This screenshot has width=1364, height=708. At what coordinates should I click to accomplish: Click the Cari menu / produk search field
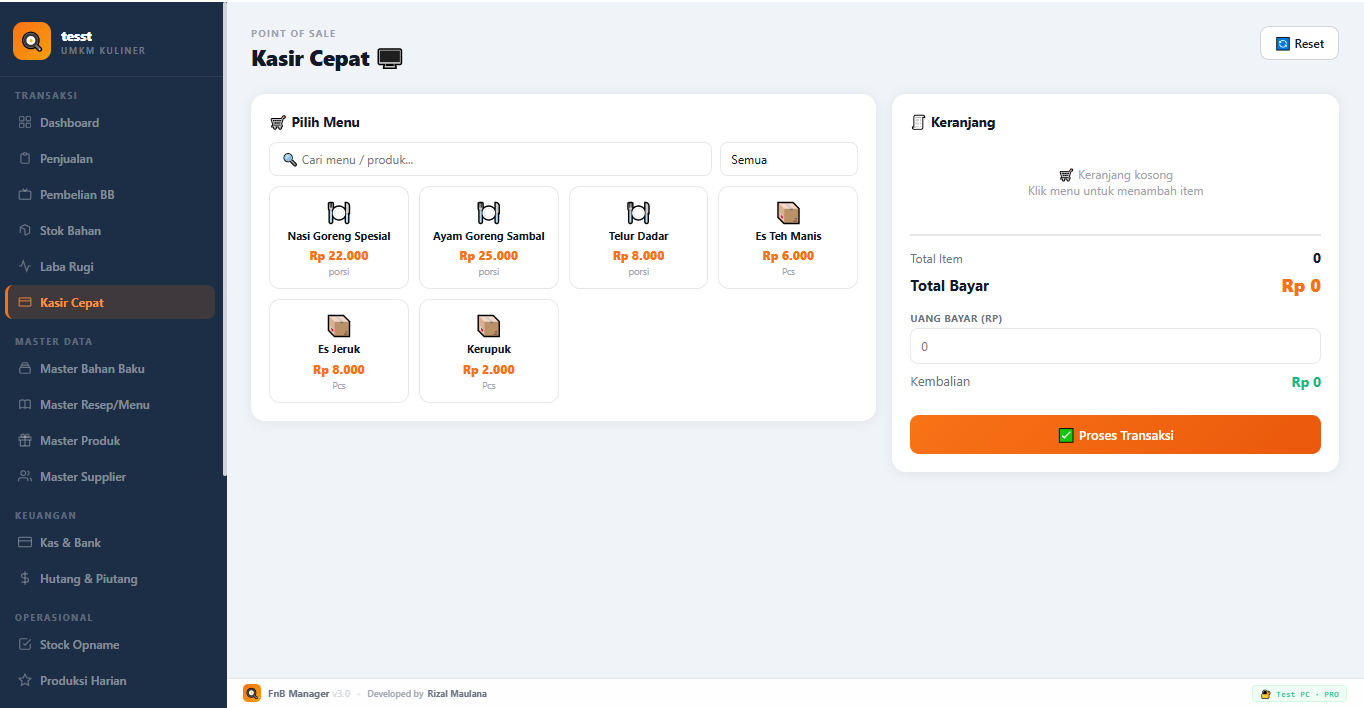[490, 159]
